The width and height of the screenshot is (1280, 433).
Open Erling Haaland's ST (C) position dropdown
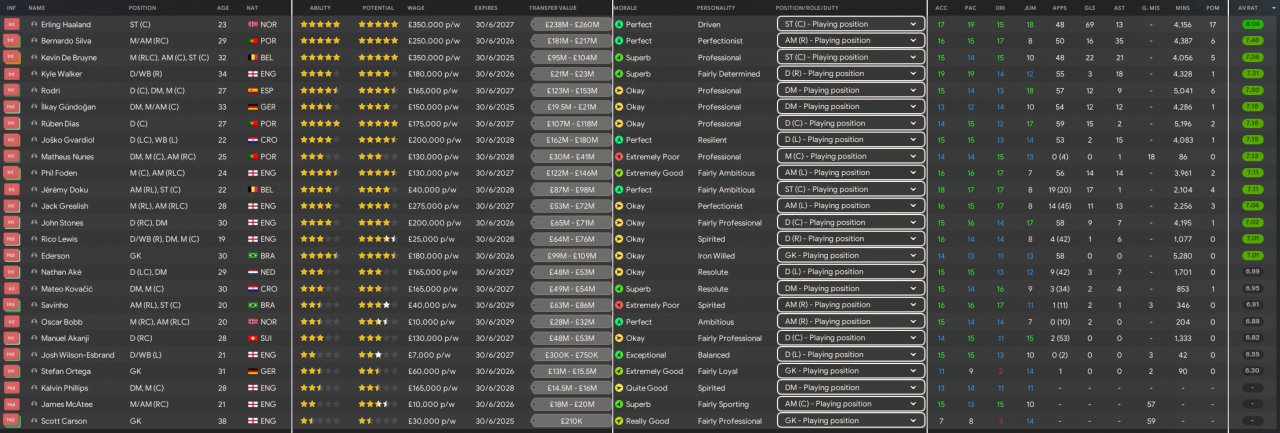pyautogui.click(x=851, y=24)
